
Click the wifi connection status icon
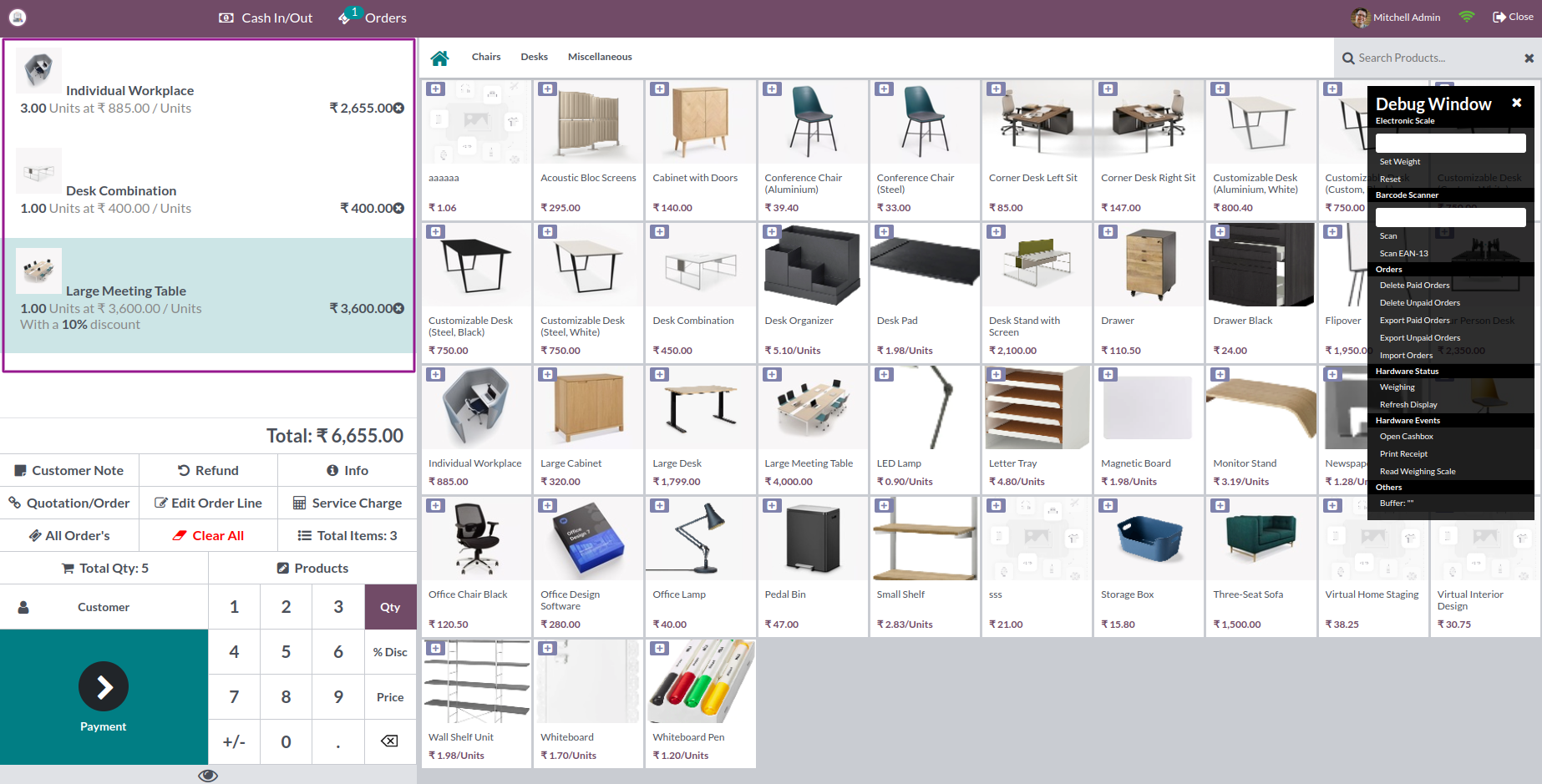(x=1466, y=17)
